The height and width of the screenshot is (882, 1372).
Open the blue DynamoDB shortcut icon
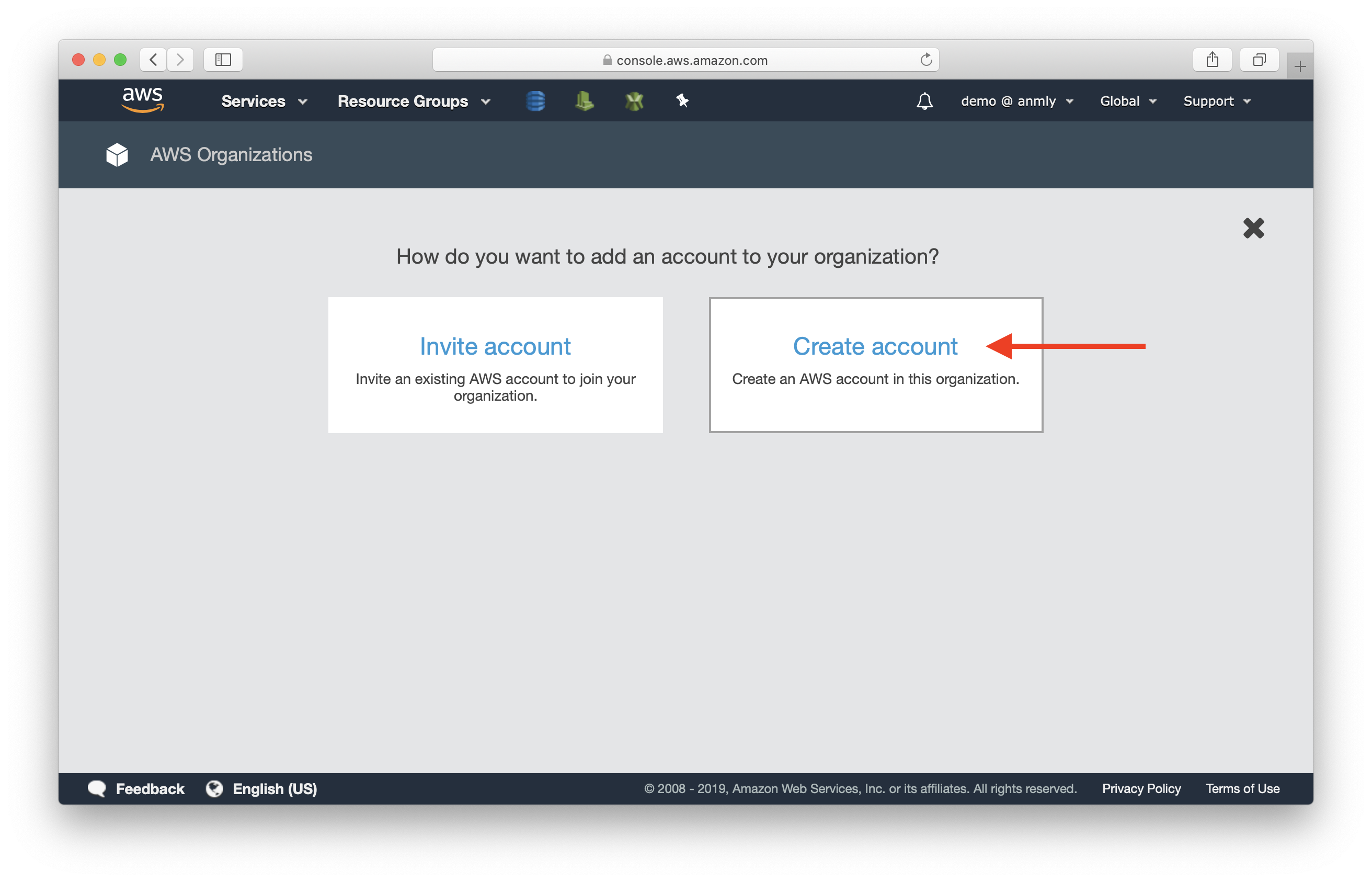click(535, 101)
